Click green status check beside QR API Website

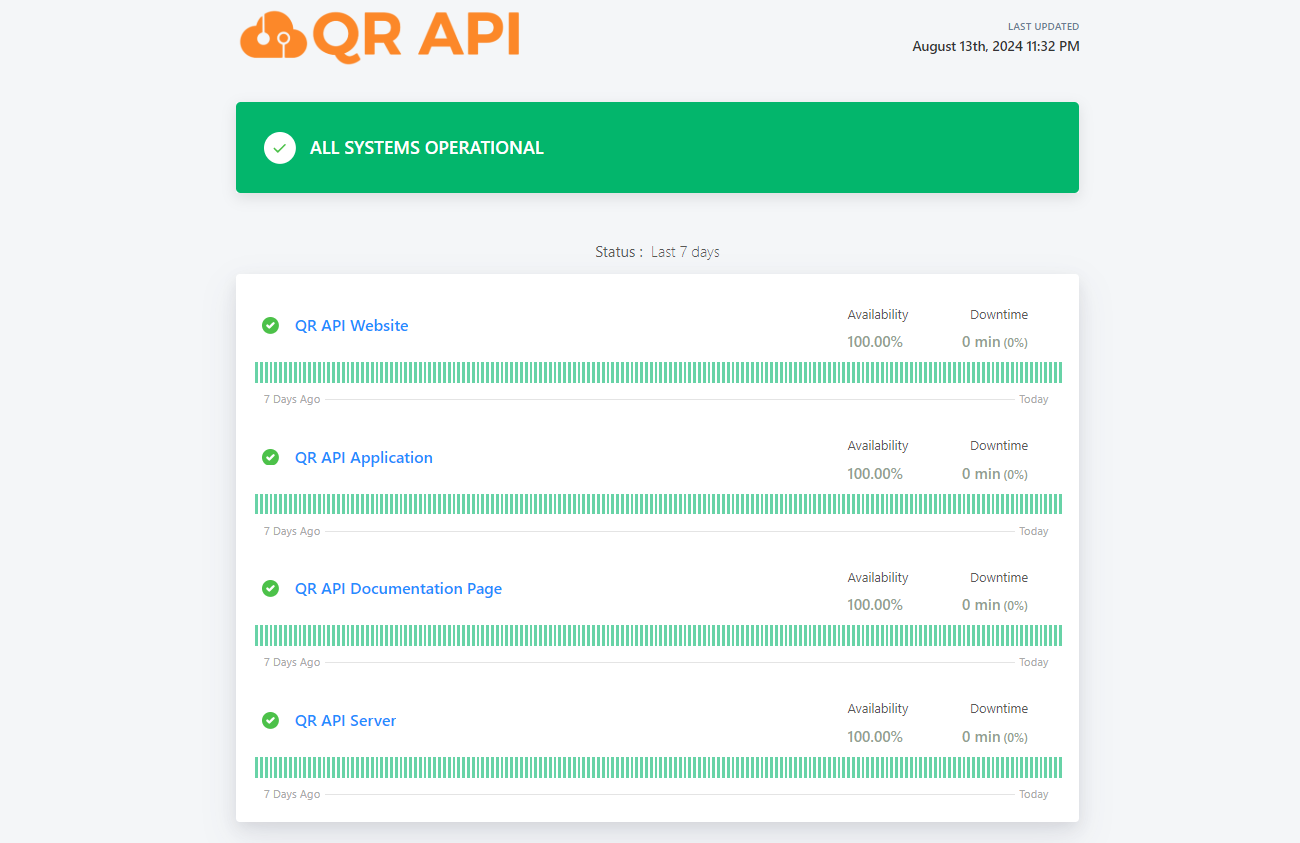point(270,325)
